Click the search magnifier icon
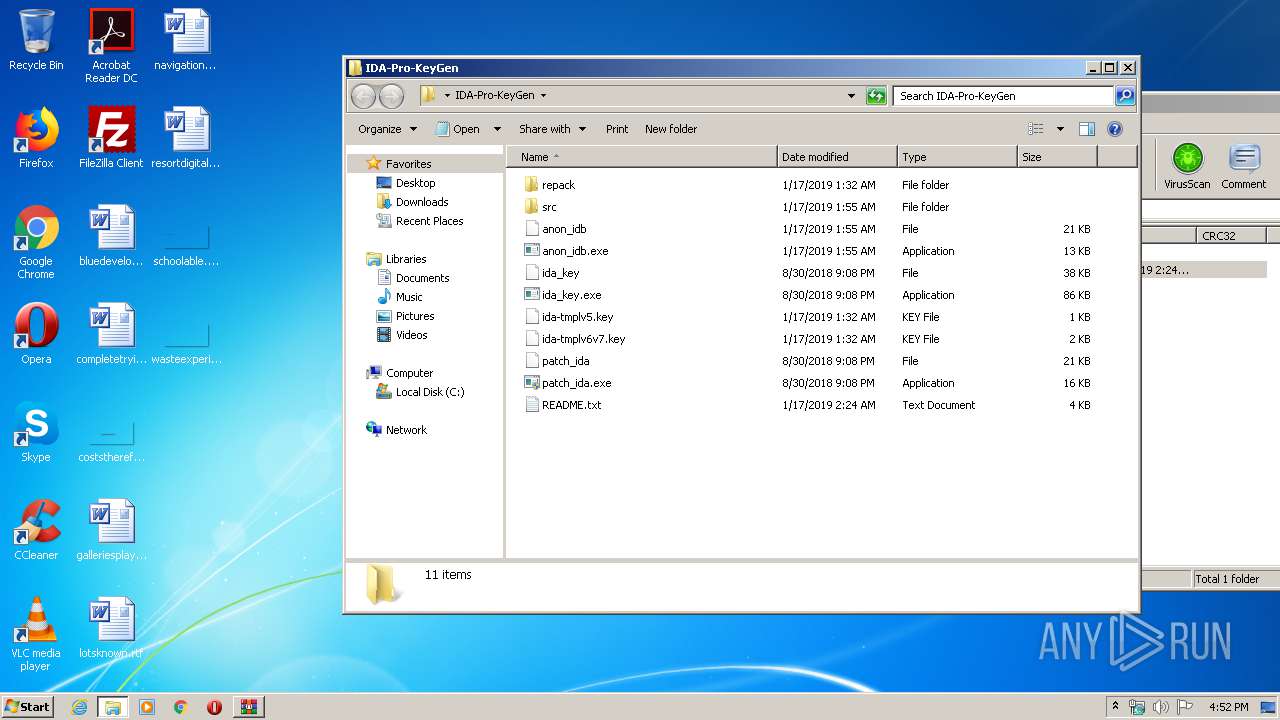The width and height of the screenshot is (1280, 720). pos(1125,96)
